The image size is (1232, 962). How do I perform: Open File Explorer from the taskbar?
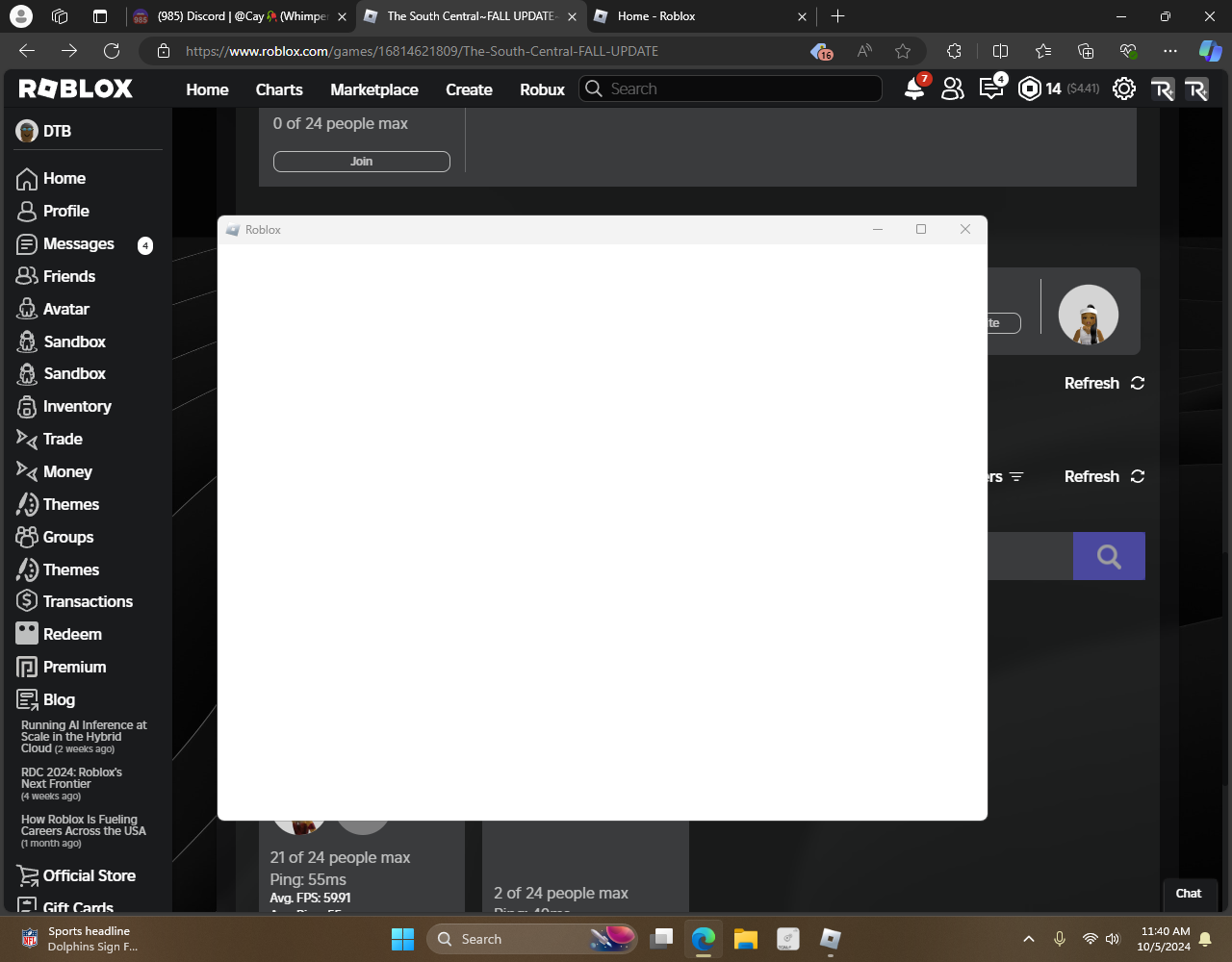(745, 939)
